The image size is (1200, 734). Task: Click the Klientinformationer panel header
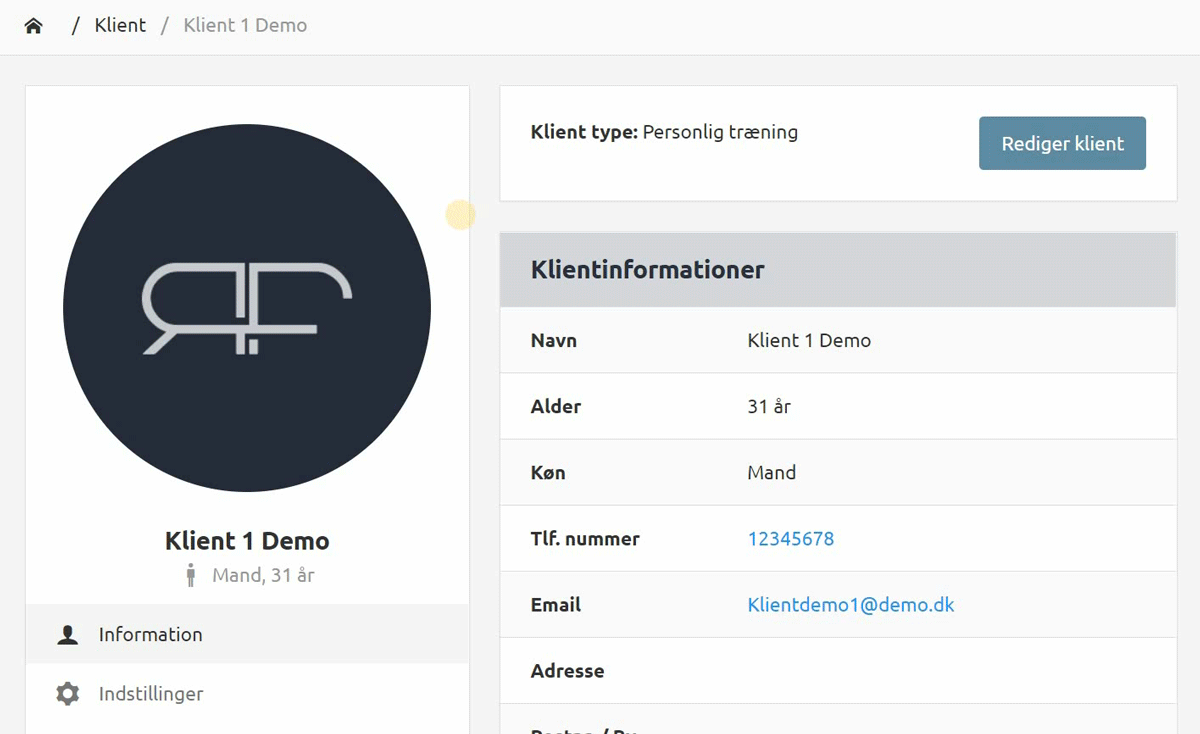647,270
